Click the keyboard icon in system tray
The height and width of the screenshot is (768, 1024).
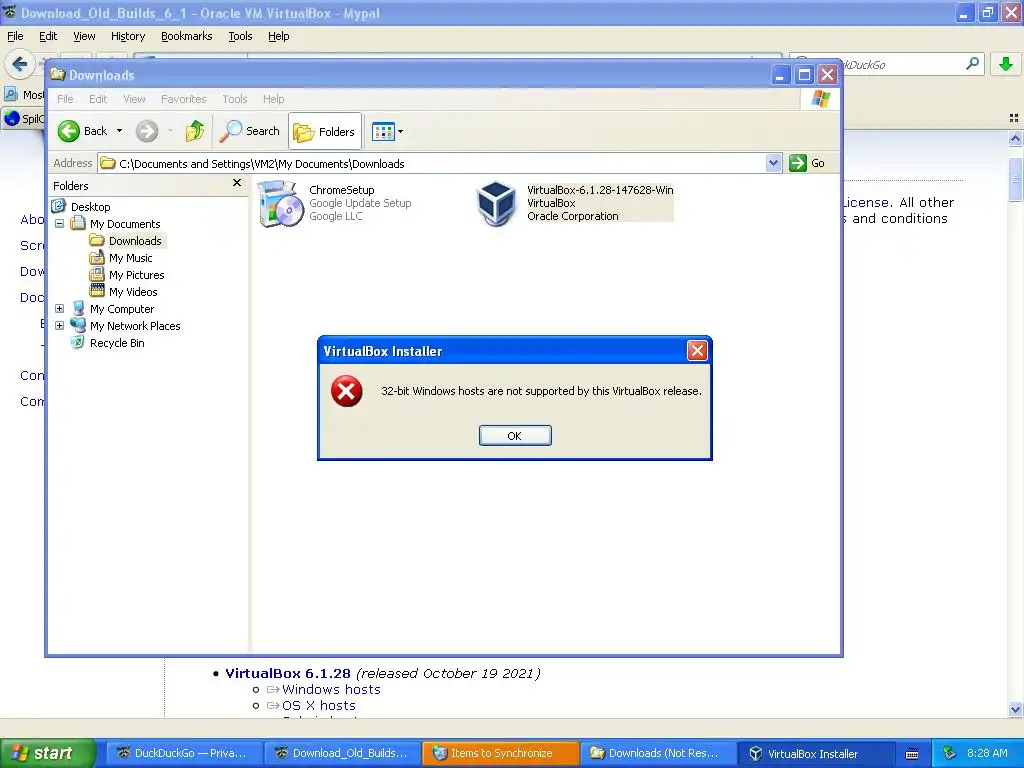[912, 754]
